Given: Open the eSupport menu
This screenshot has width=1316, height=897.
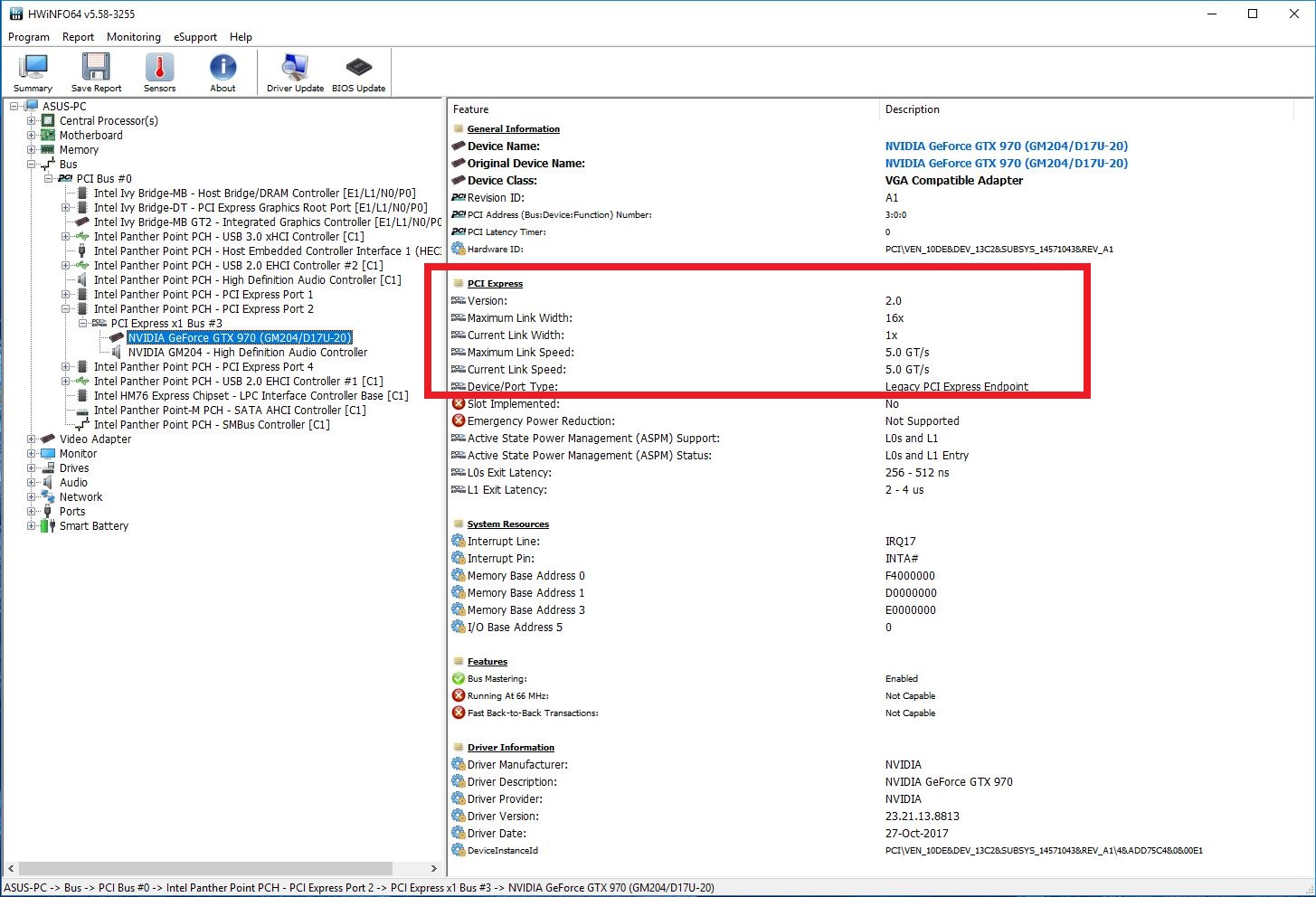Looking at the screenshot, I should click(x=195, y=37).
